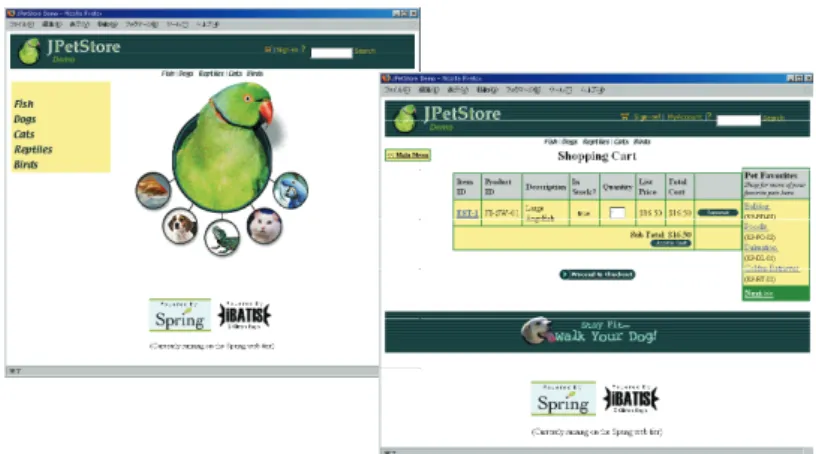Click the beagle dog circle image
This screenshot has width=816, height=454.
click(x=180, y=226)
